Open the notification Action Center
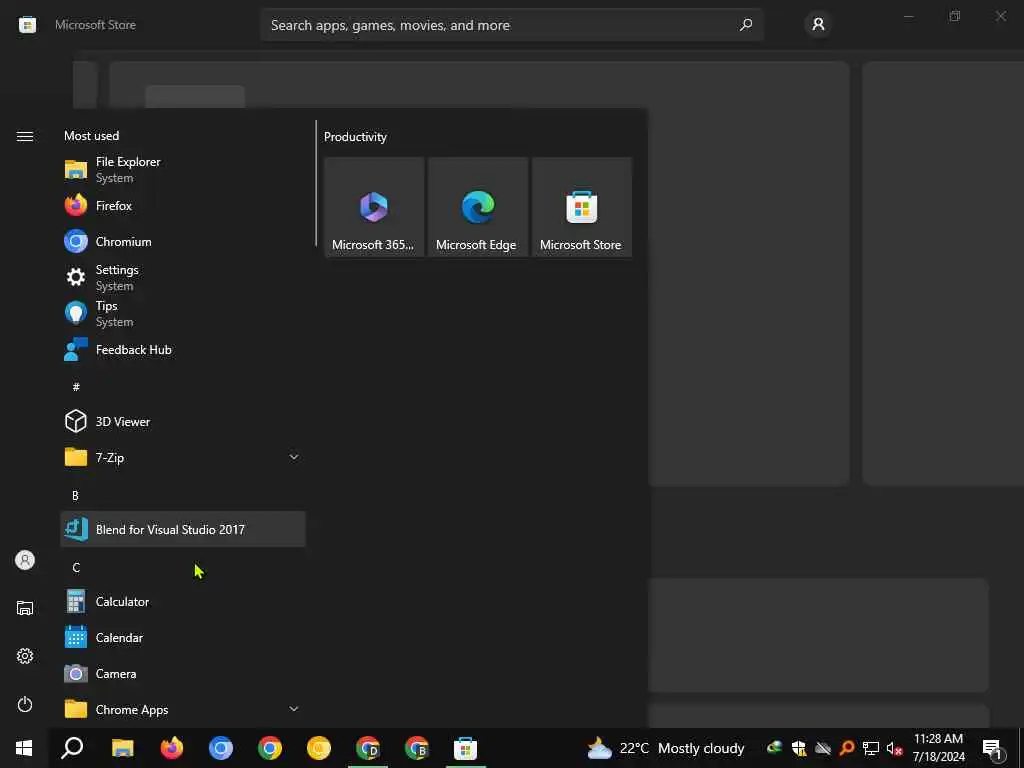Image resolution: width=1024 pixels, height=768 pixels. point(992,748)
